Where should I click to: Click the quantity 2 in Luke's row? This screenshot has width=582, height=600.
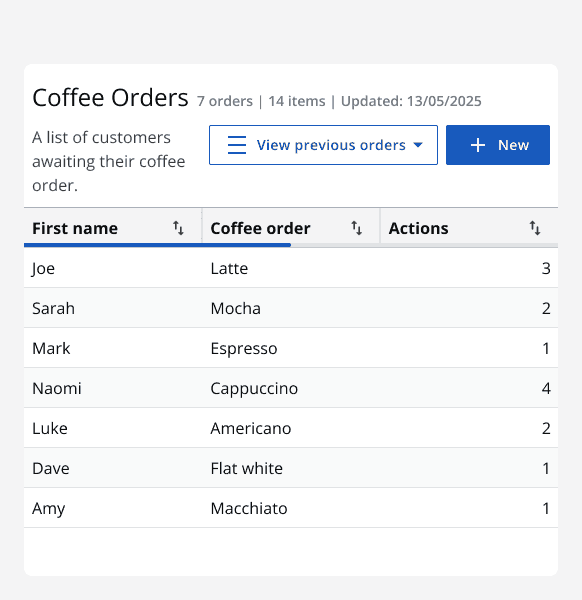(546, 428)
